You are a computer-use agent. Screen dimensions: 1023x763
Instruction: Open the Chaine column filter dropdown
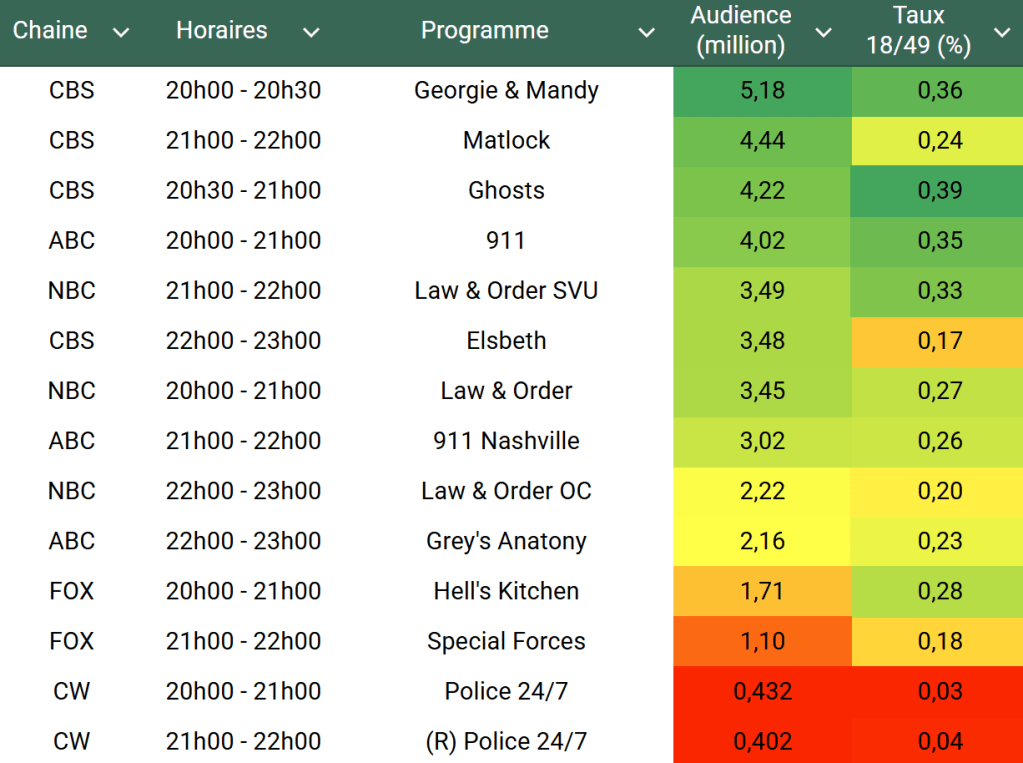click(x=121, y=33)
